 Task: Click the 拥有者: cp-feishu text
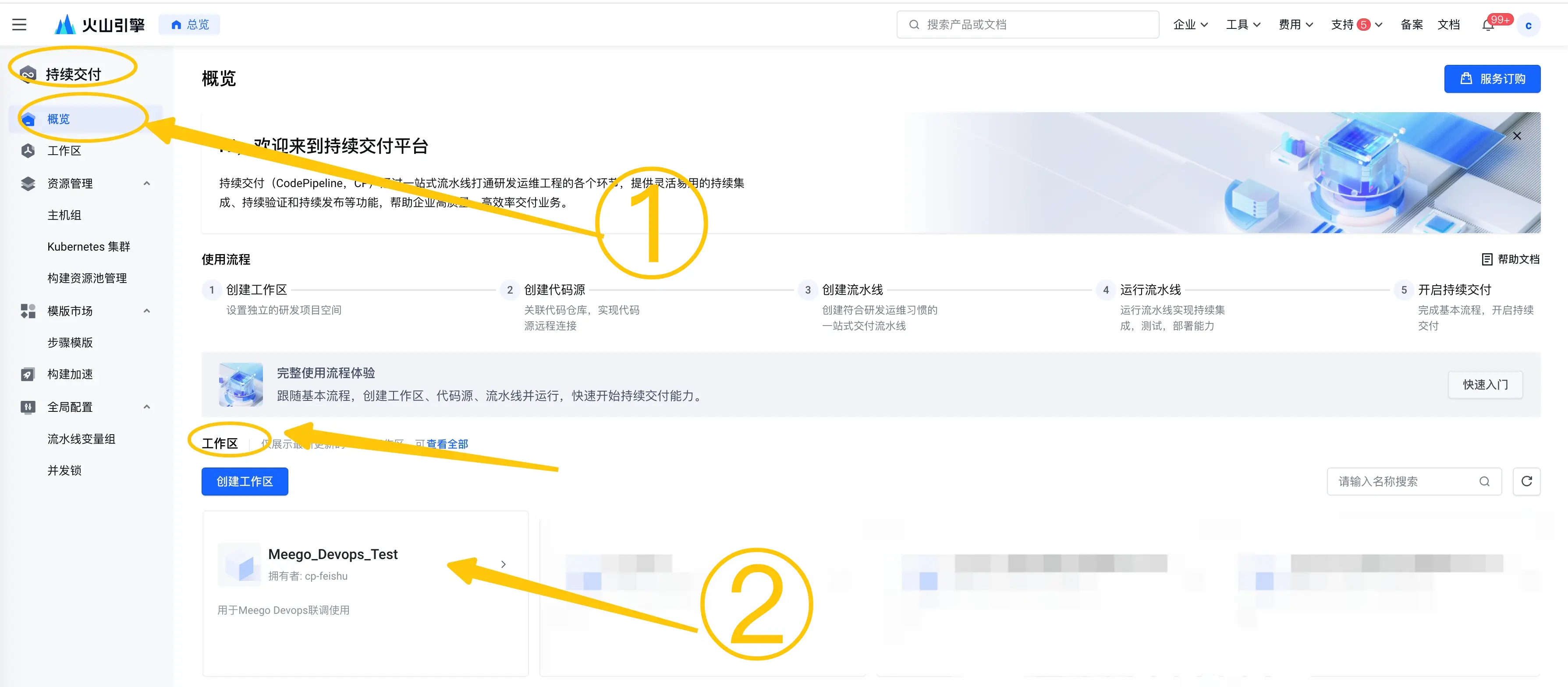coord(308,576)
